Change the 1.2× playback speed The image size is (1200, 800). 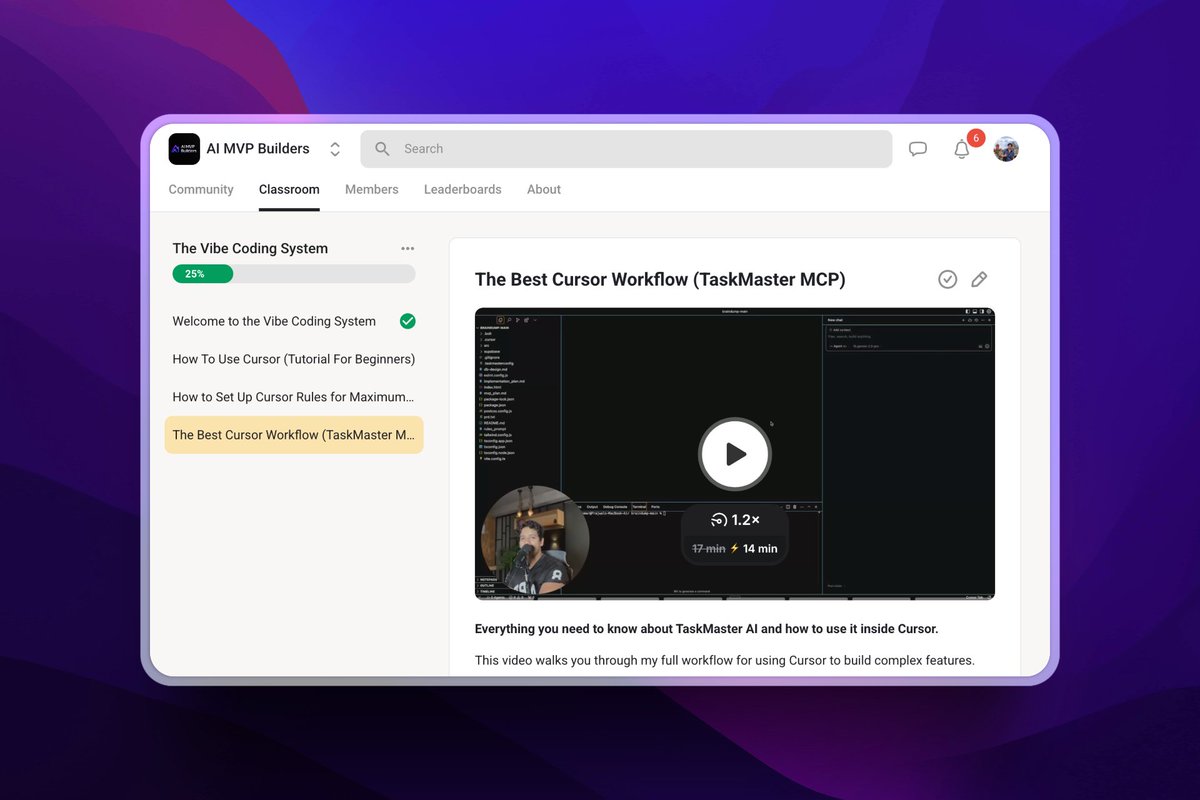click(735, 520)
